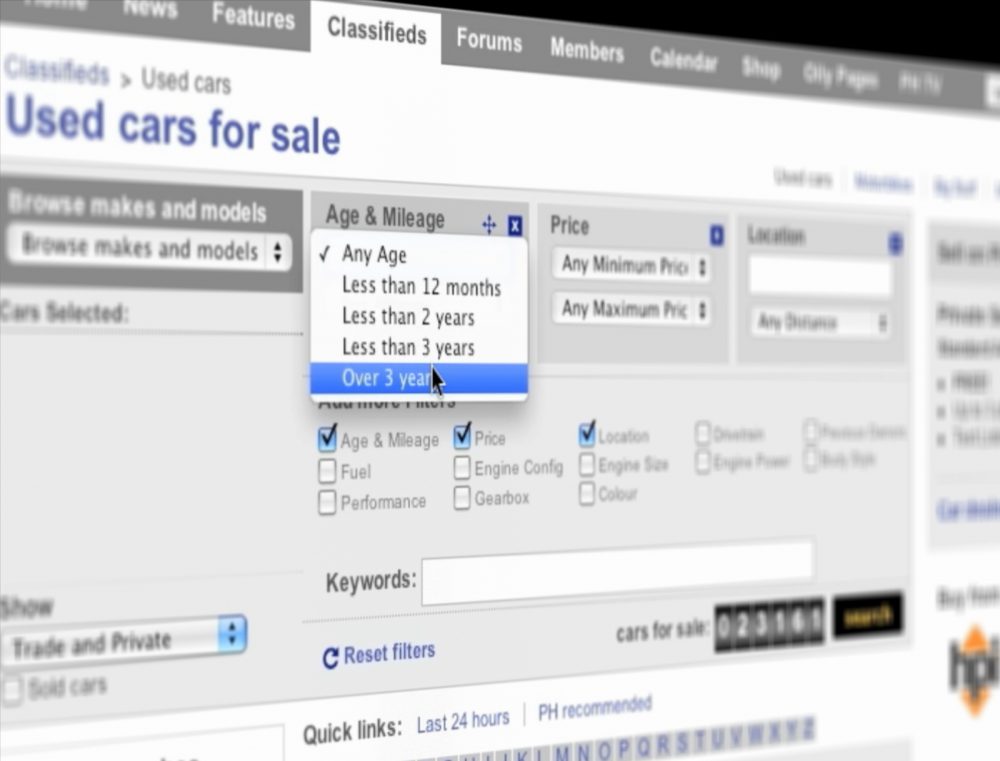Open the Forums tab
The width and height of the screenshot is (1000, 761).
[x=489, y=40]
